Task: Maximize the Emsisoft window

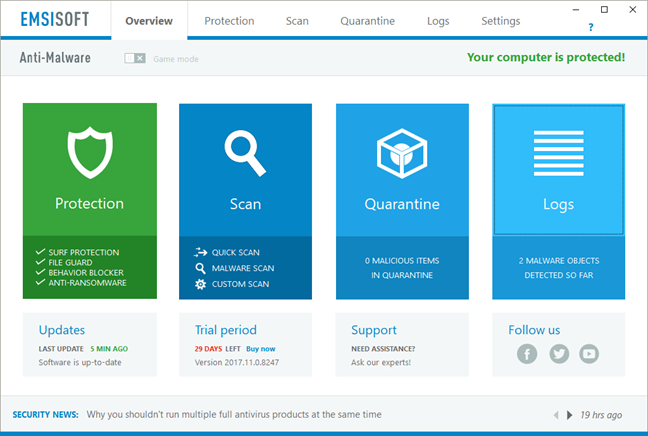Action: click(604, 10)
